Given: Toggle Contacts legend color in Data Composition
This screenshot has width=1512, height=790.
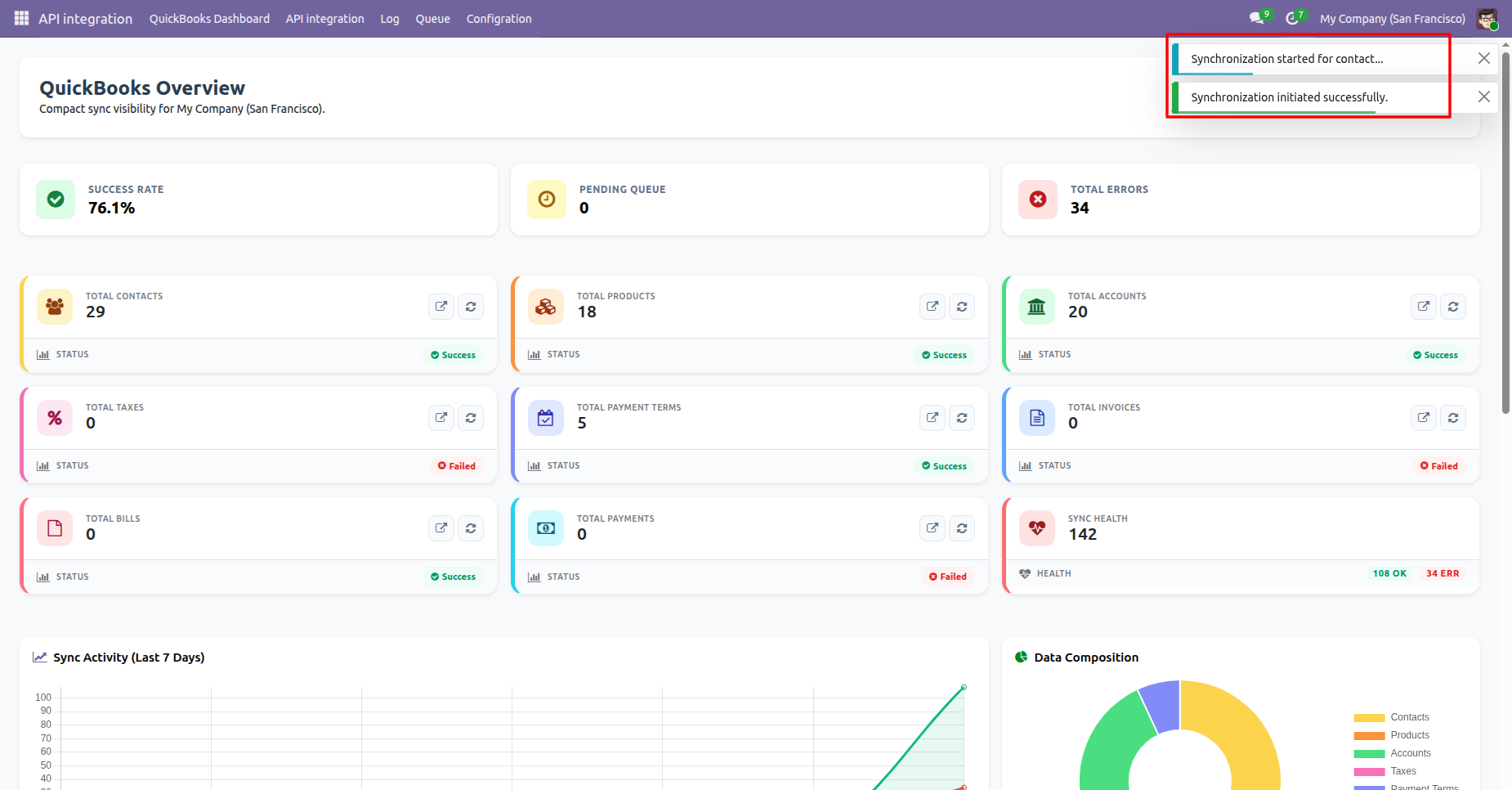Looking at the screenshot, I should (1369, 718).
